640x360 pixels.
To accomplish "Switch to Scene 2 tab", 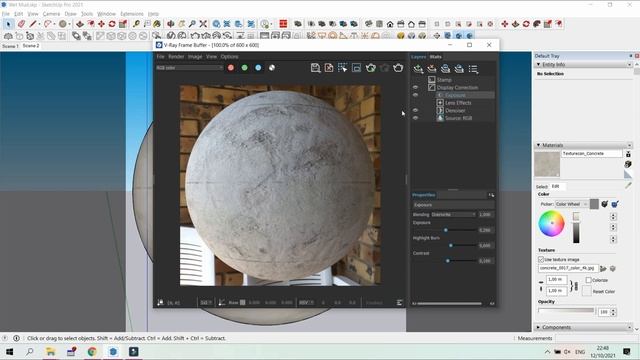I will [x=31, y=46].
